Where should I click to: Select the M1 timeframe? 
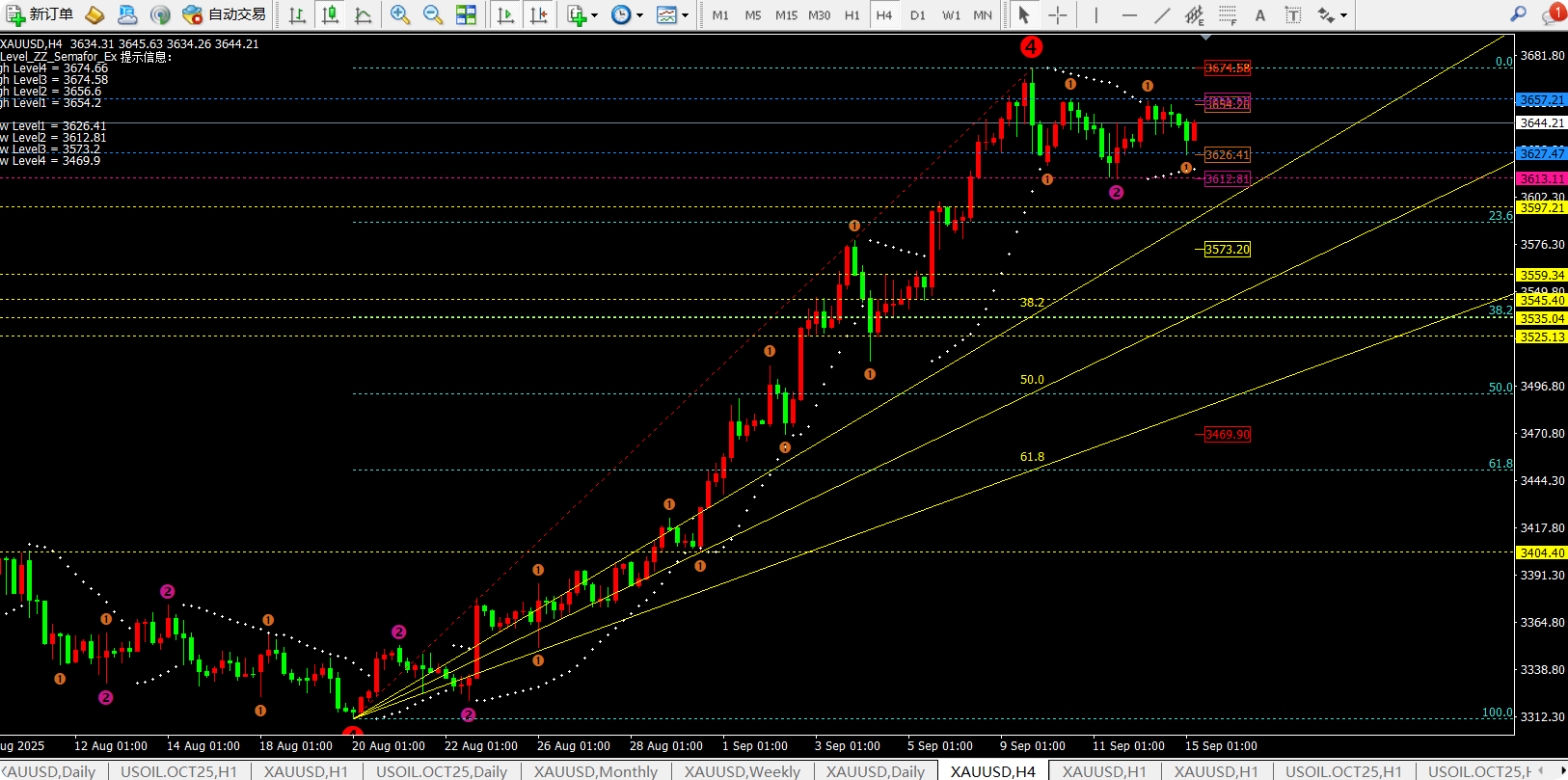(x=720, y=15)
